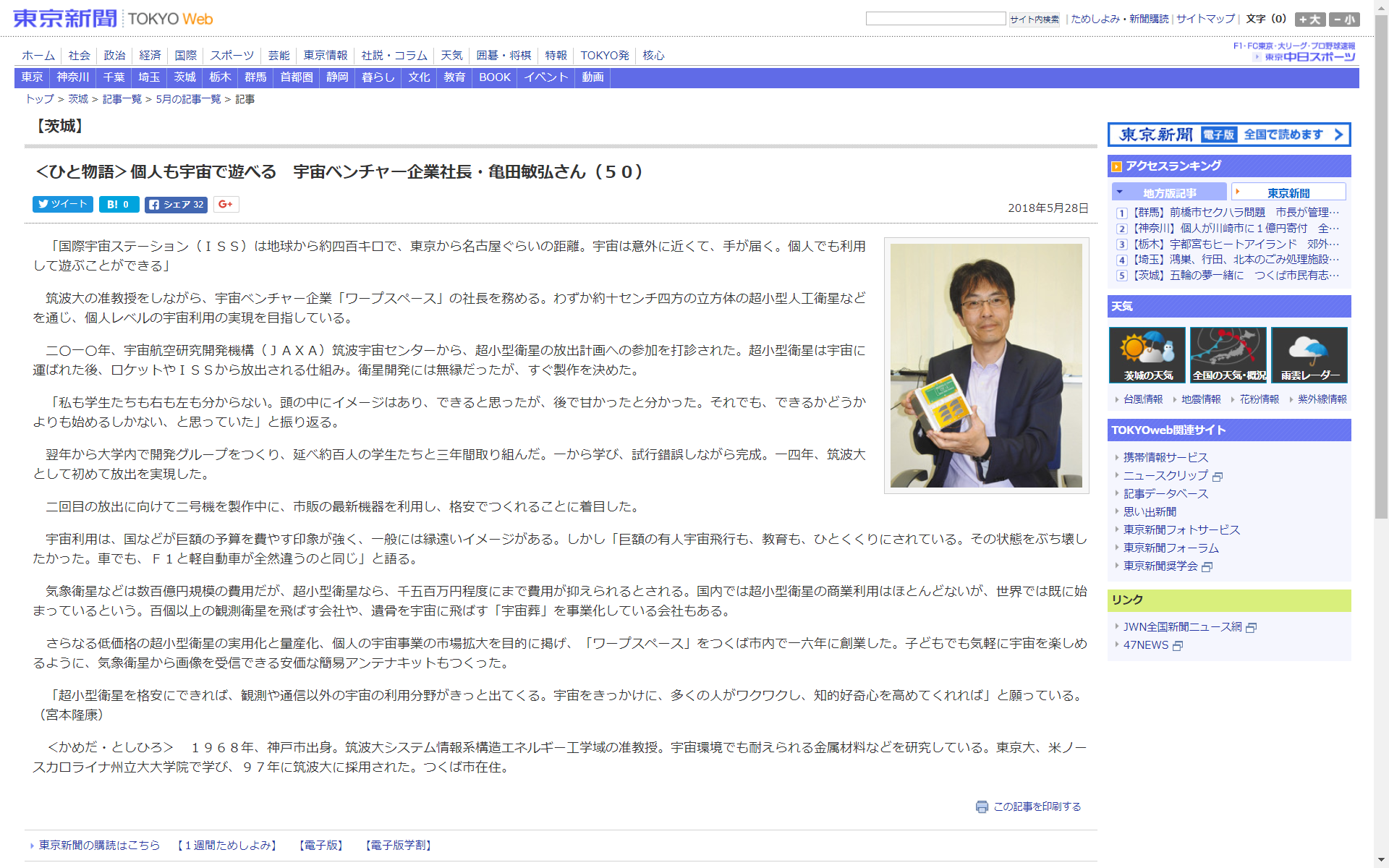
Task: Switch to the 東京新聞 ranking tab
Action: pyautogui.click(x=1288, y=192)
